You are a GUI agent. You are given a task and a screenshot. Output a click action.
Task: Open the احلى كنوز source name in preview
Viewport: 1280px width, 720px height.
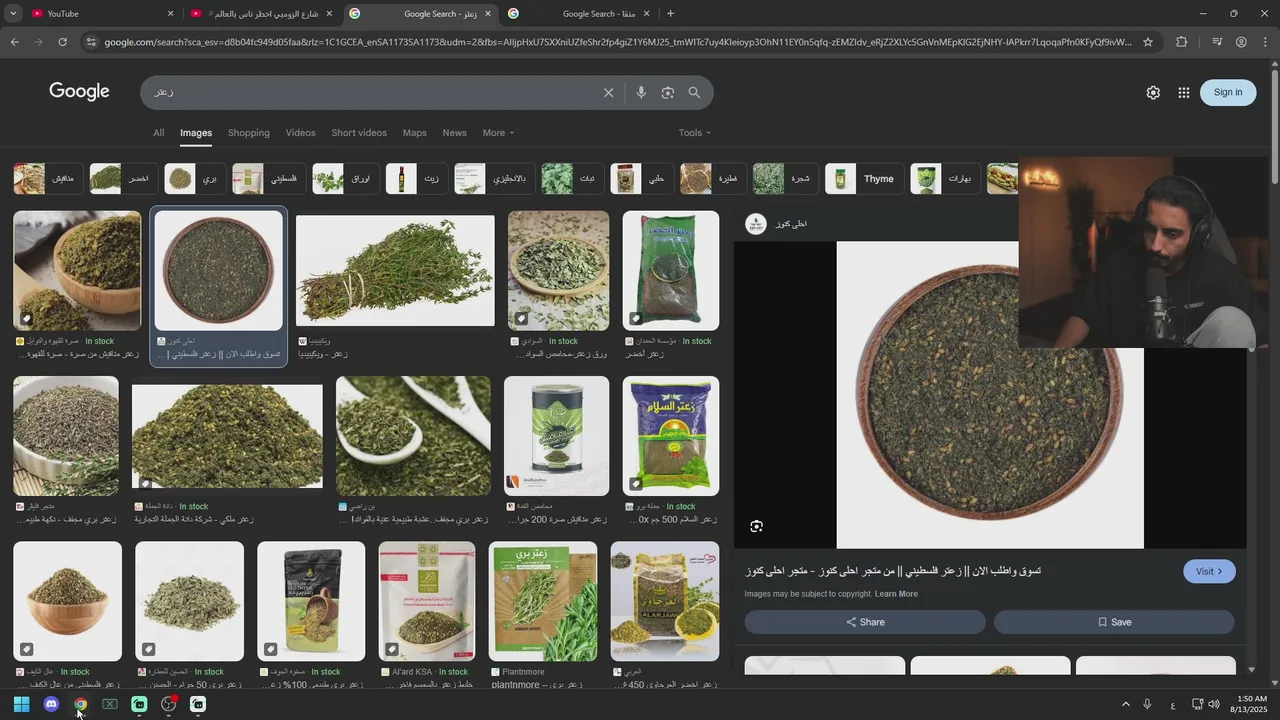(791, 224)
